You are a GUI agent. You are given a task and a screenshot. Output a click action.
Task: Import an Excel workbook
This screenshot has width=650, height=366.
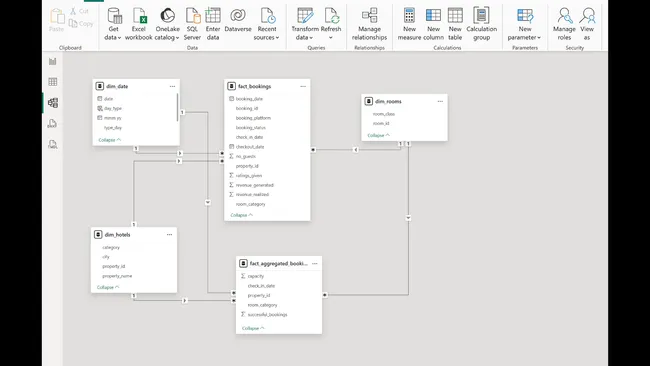[139, 24]
